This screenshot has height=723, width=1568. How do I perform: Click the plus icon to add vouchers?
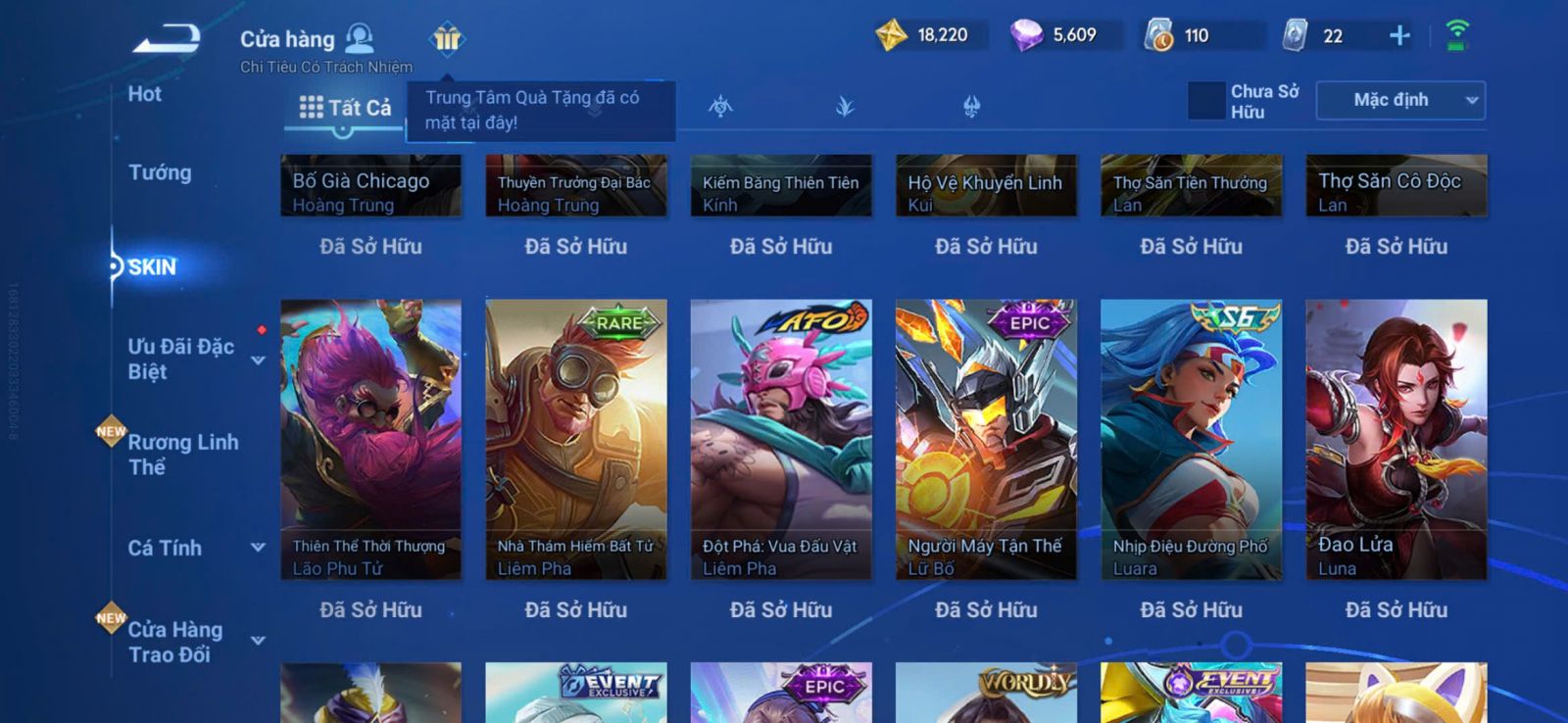[1399, 36]
